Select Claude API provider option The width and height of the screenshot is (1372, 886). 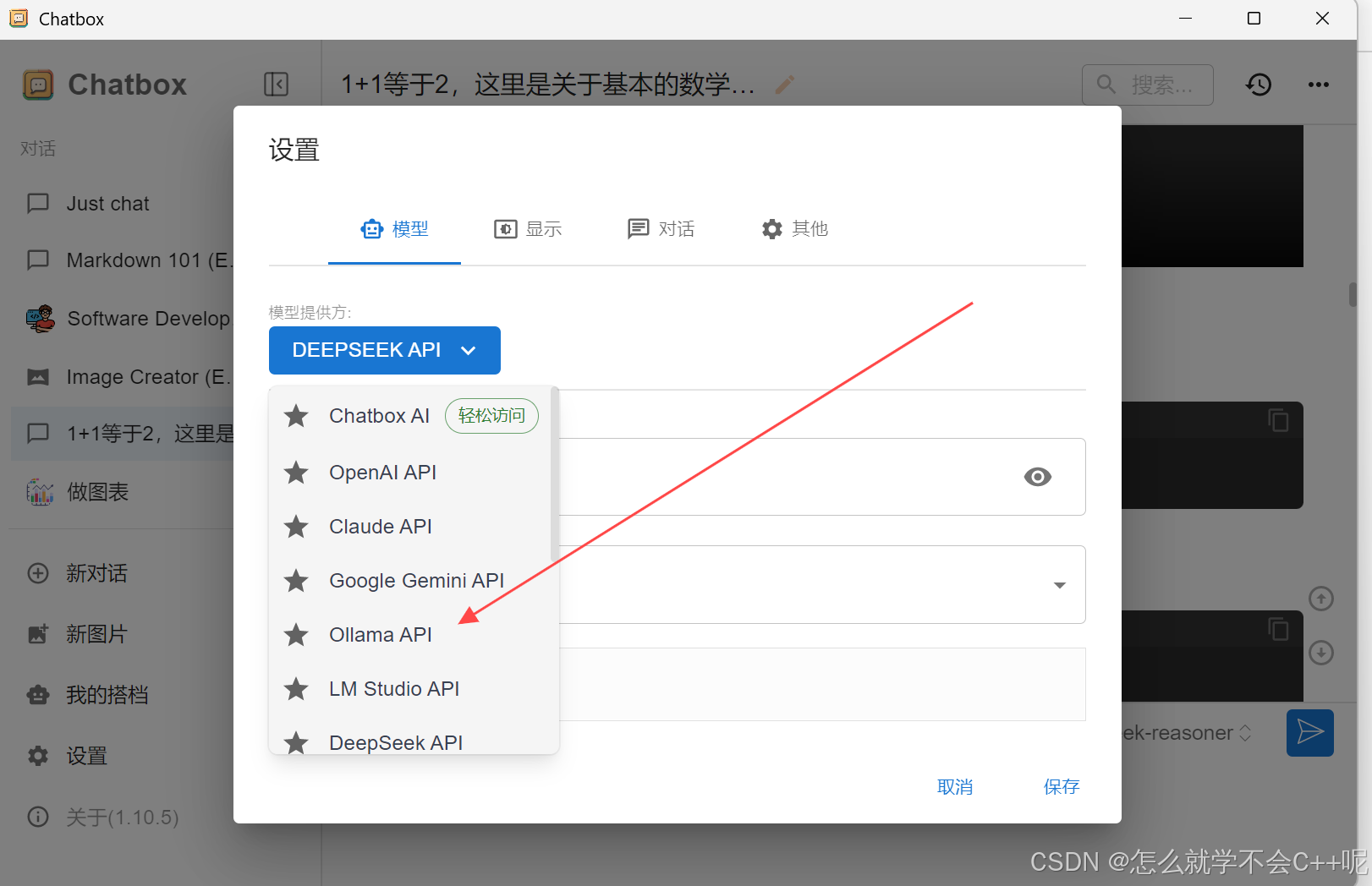click(410, 527)
